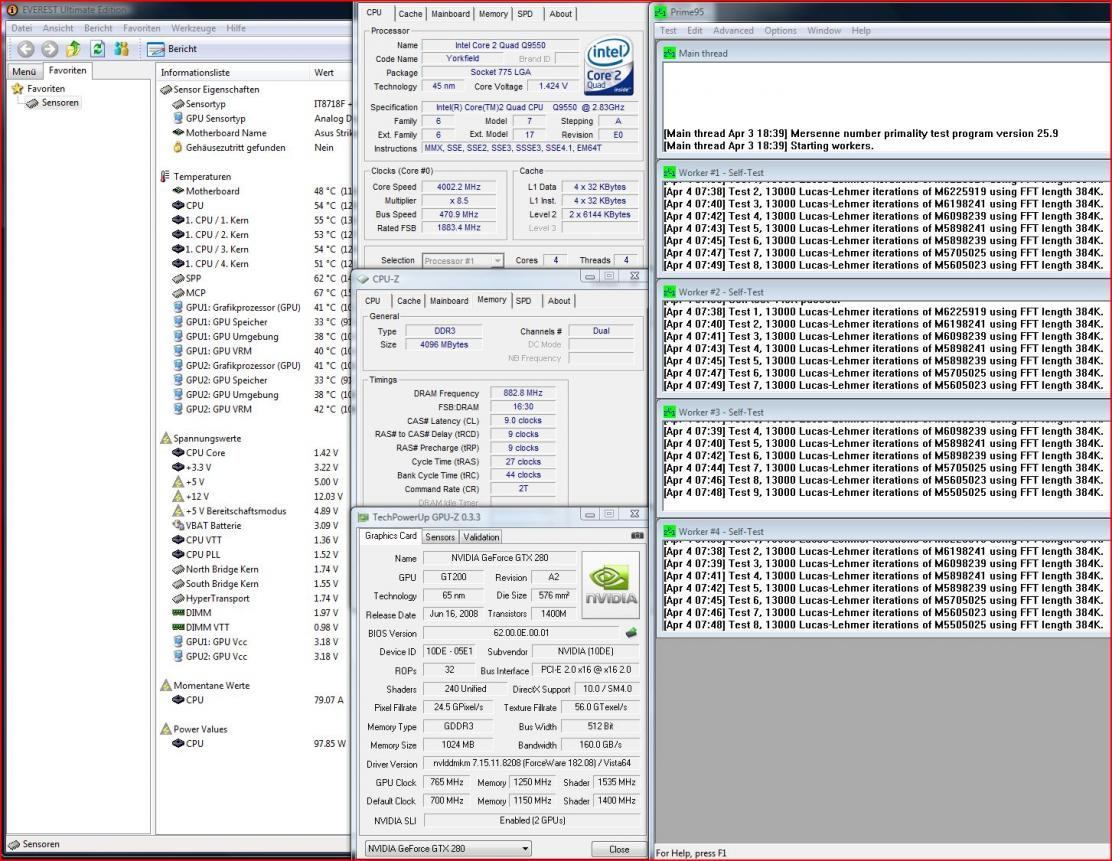This screenshot has width=1112, height=861.
Task: Open the NVIDIA GeForce GTX 280 dropdown
Action: (447, 848)
